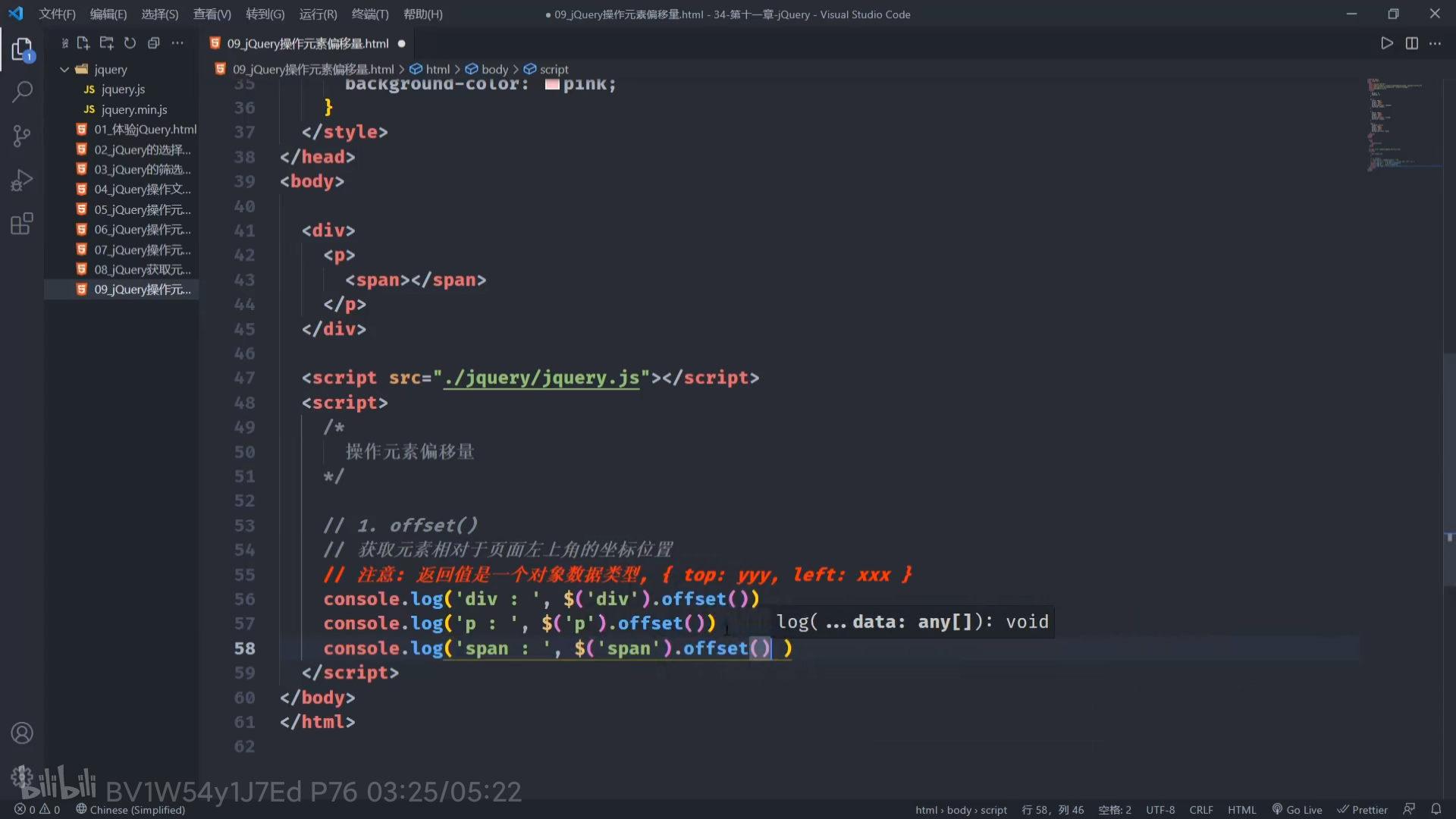Open Source Control view
Image resolution: width=1456 pixels, height=819 pixels.
pyautogui.click(x=22, y=136)
